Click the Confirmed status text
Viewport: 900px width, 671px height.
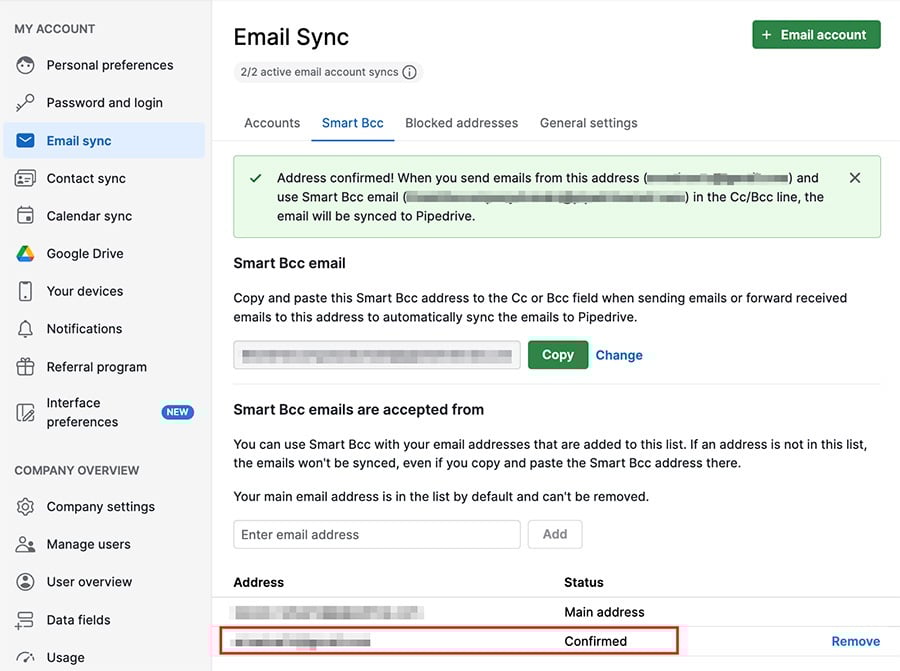[x=595, y=641]
